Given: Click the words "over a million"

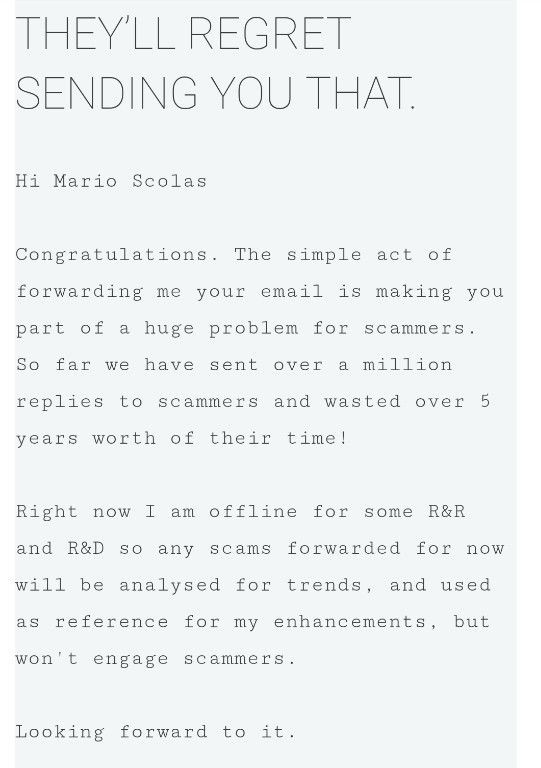Looking at the screenshot, I should coord(363,365).
